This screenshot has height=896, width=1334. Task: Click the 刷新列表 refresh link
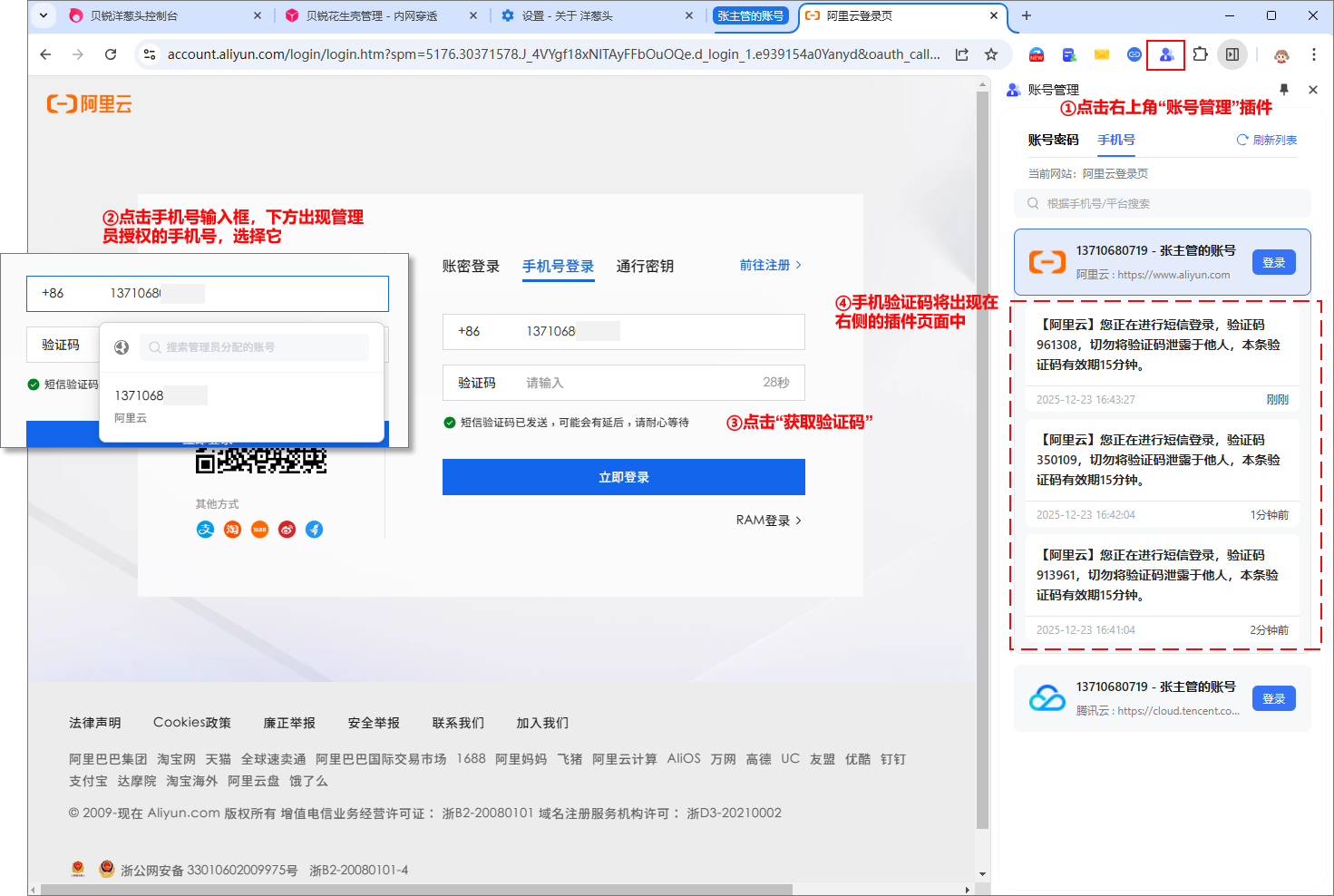point(1267,140)
